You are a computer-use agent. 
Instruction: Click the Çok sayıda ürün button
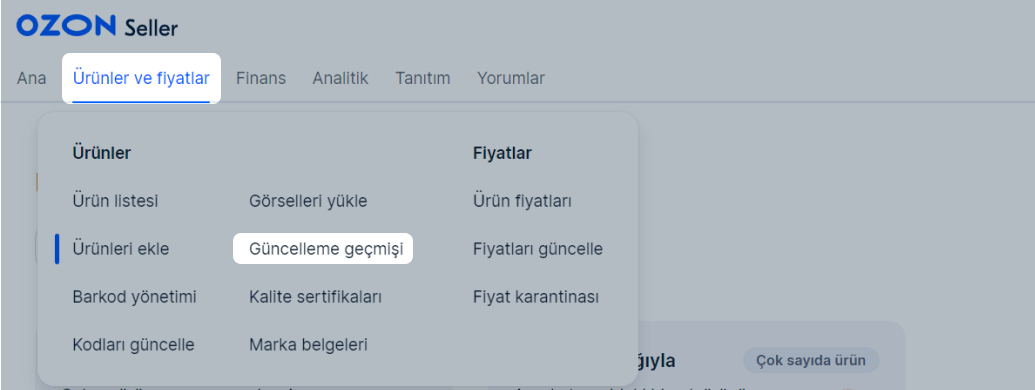pyautogui.click(x=811, y=360)
